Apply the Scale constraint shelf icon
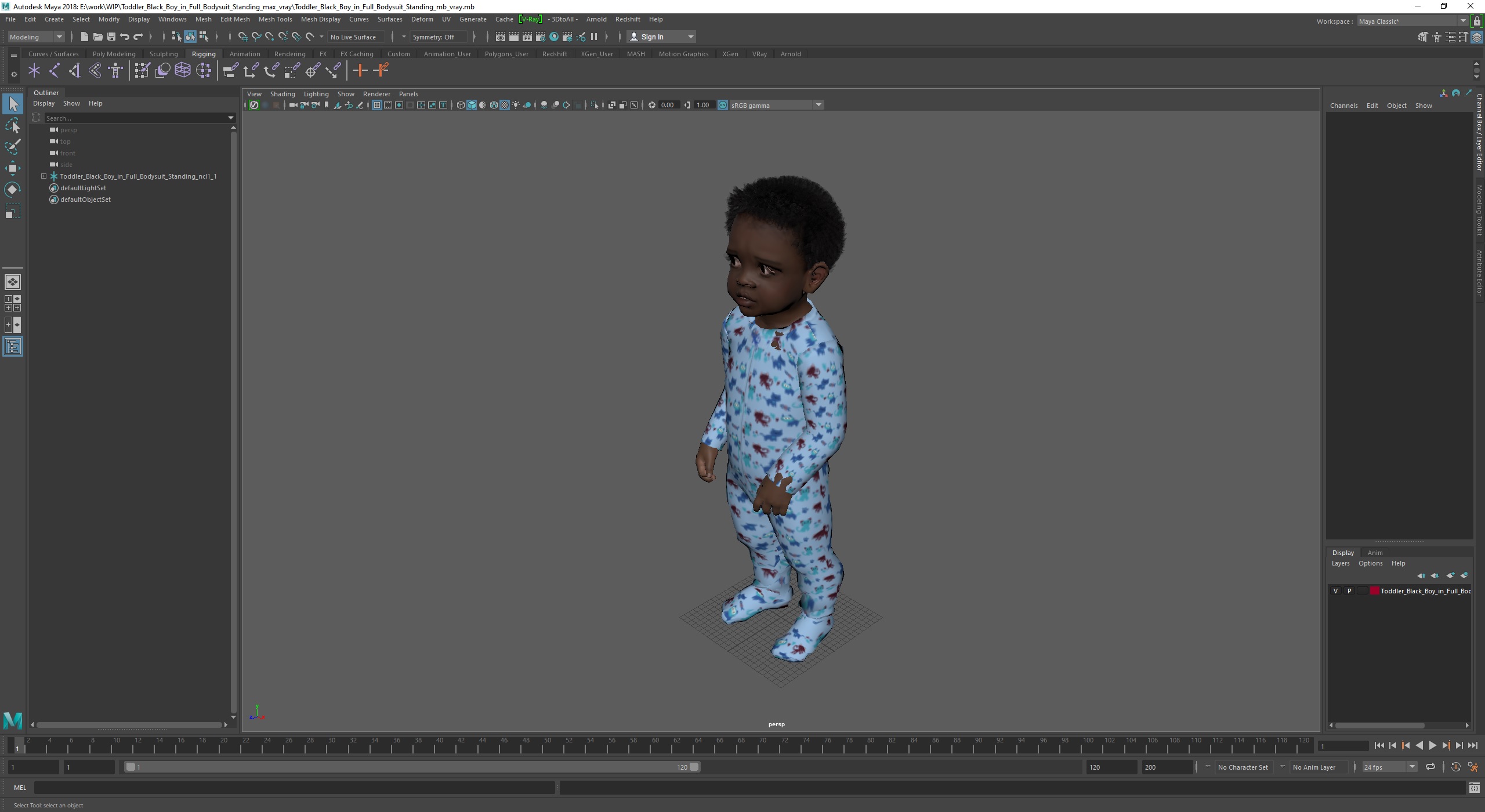 click(292, 71)
